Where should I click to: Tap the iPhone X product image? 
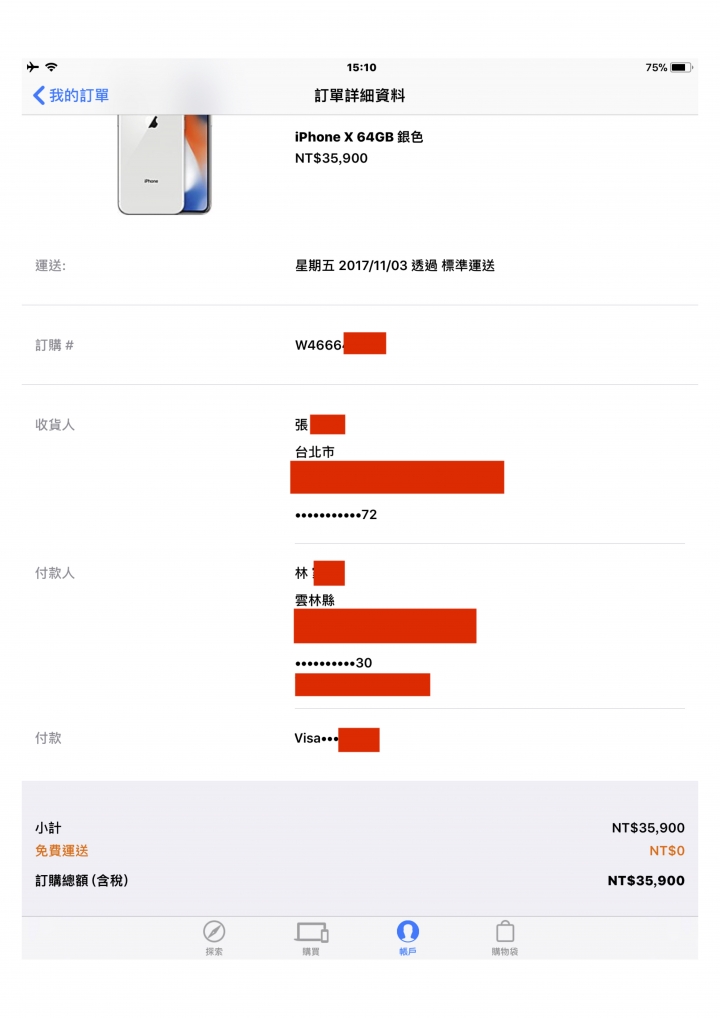(x=164, y=164)
